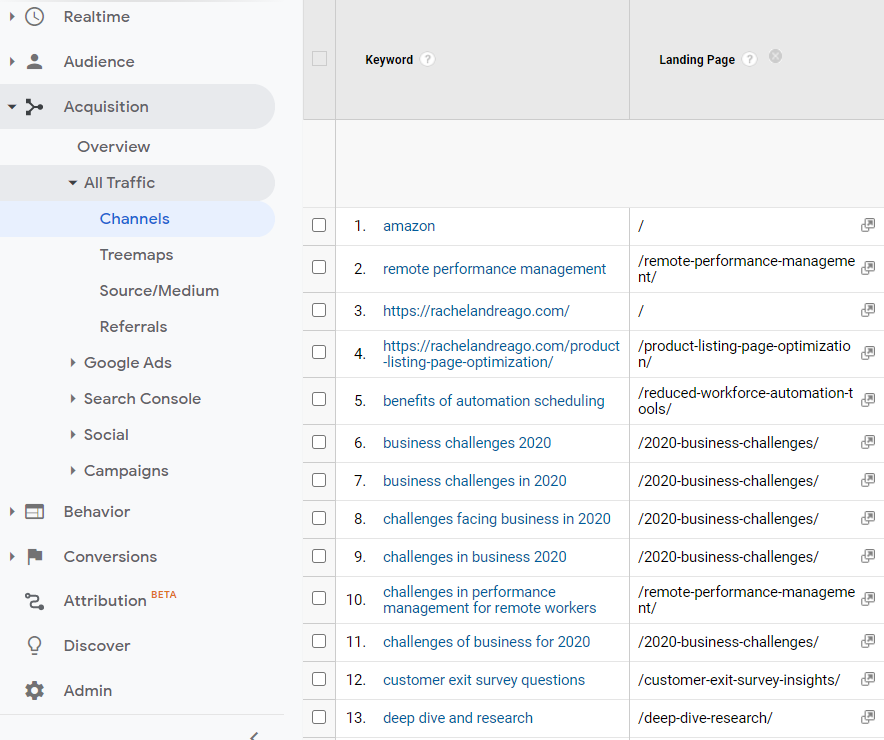Open external link icon for customer-exit-survey-insights row

pos(868,679)
